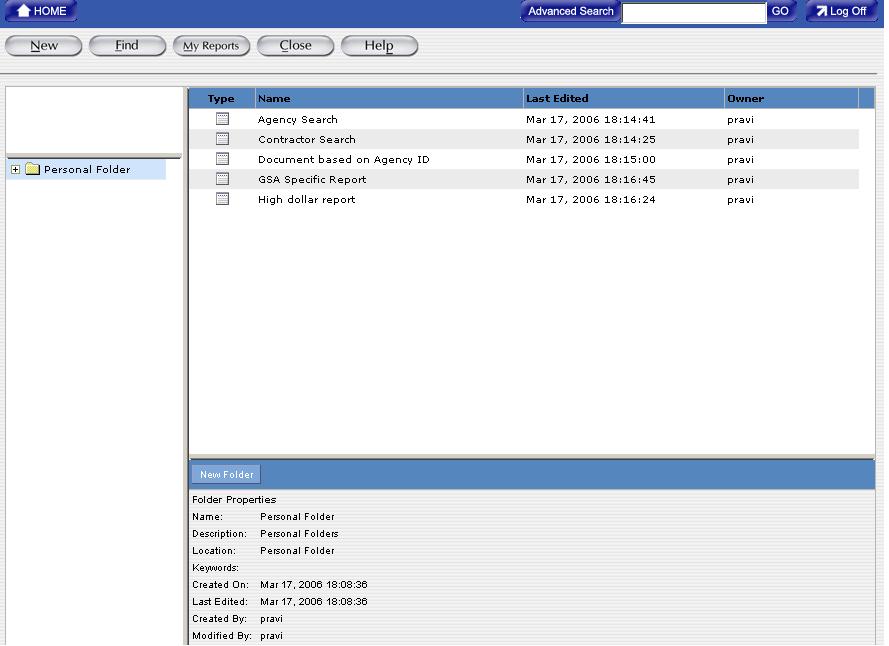889x646 pixels.
Task: Click the High dollar report type icon
Action: (222, 199)
